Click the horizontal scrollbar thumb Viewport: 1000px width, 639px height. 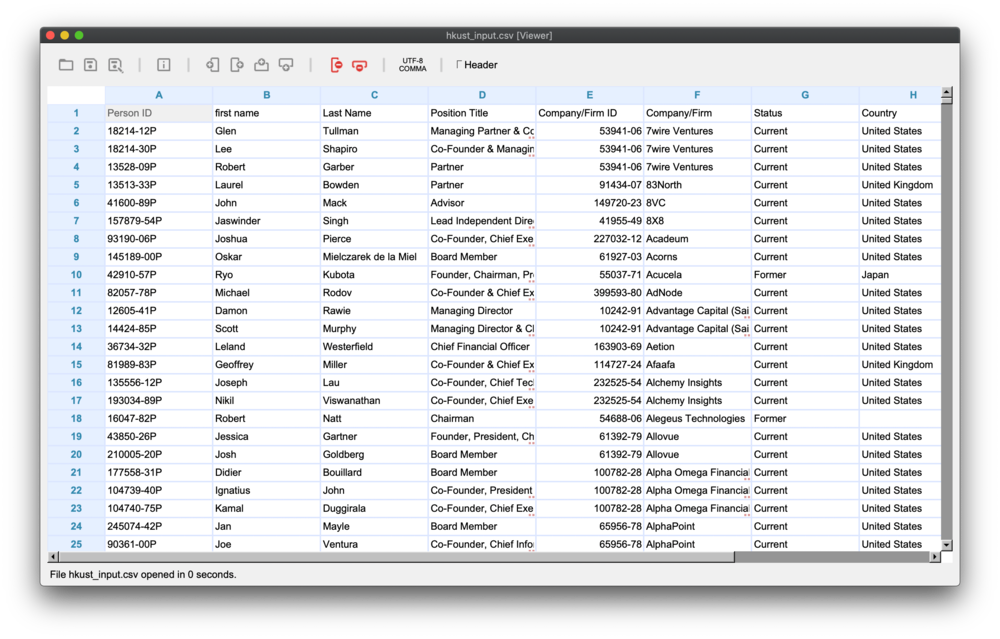tap(397, 557)
